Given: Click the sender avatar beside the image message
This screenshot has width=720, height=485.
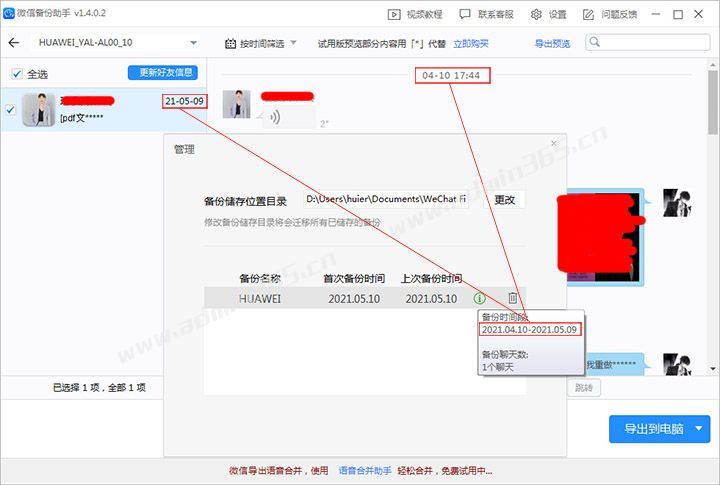Looking at the screenshot, I should (x=677, y=203).
